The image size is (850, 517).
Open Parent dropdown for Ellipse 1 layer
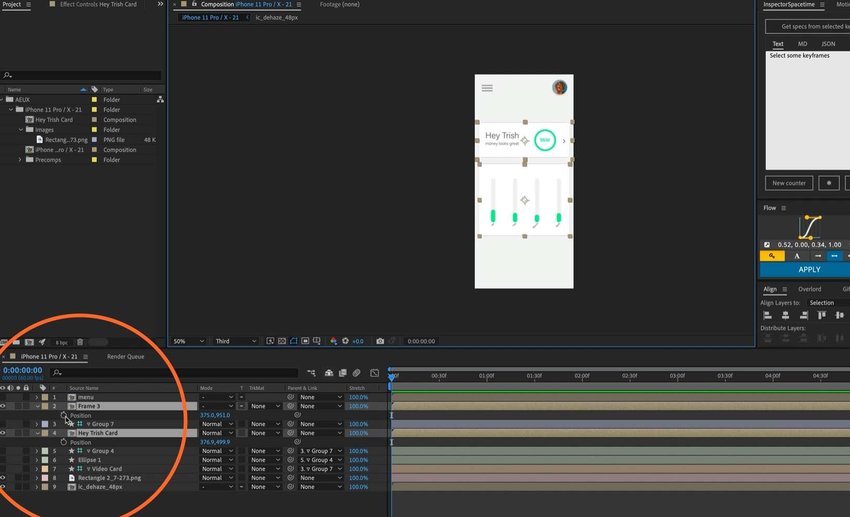(x=321, y=460)
